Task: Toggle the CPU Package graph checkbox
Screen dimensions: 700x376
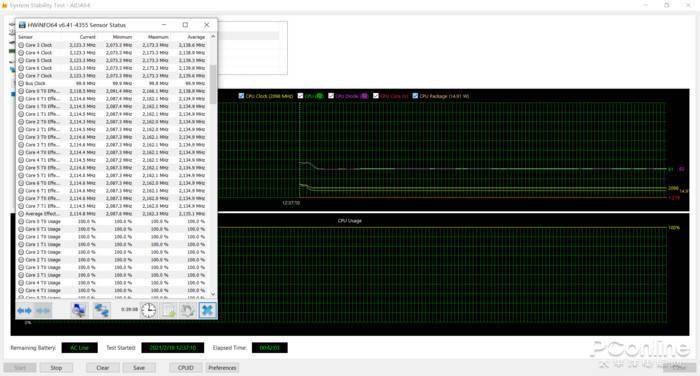Action: tap(415, 96)
